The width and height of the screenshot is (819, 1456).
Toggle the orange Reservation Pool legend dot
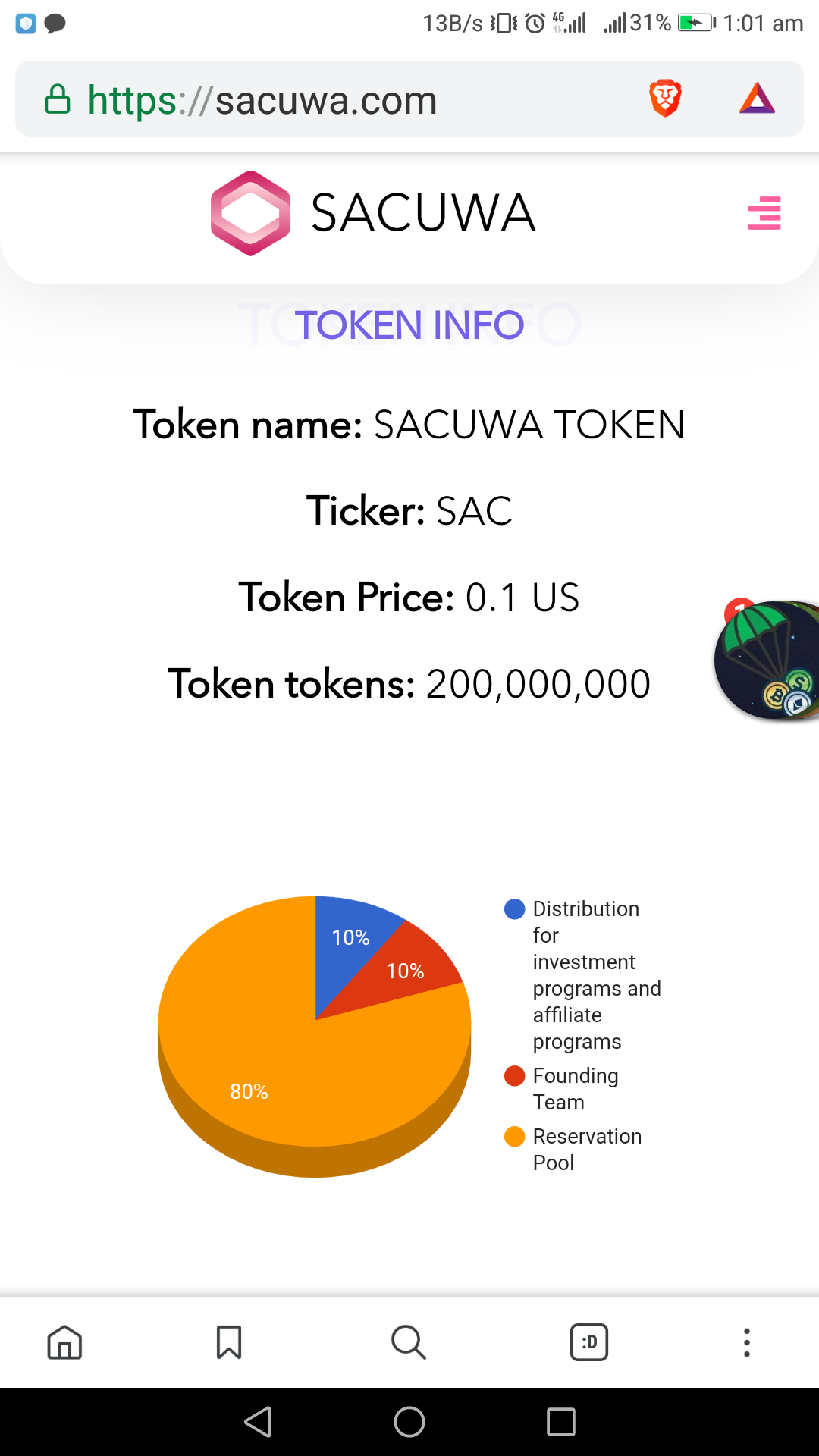(515, 1137)
